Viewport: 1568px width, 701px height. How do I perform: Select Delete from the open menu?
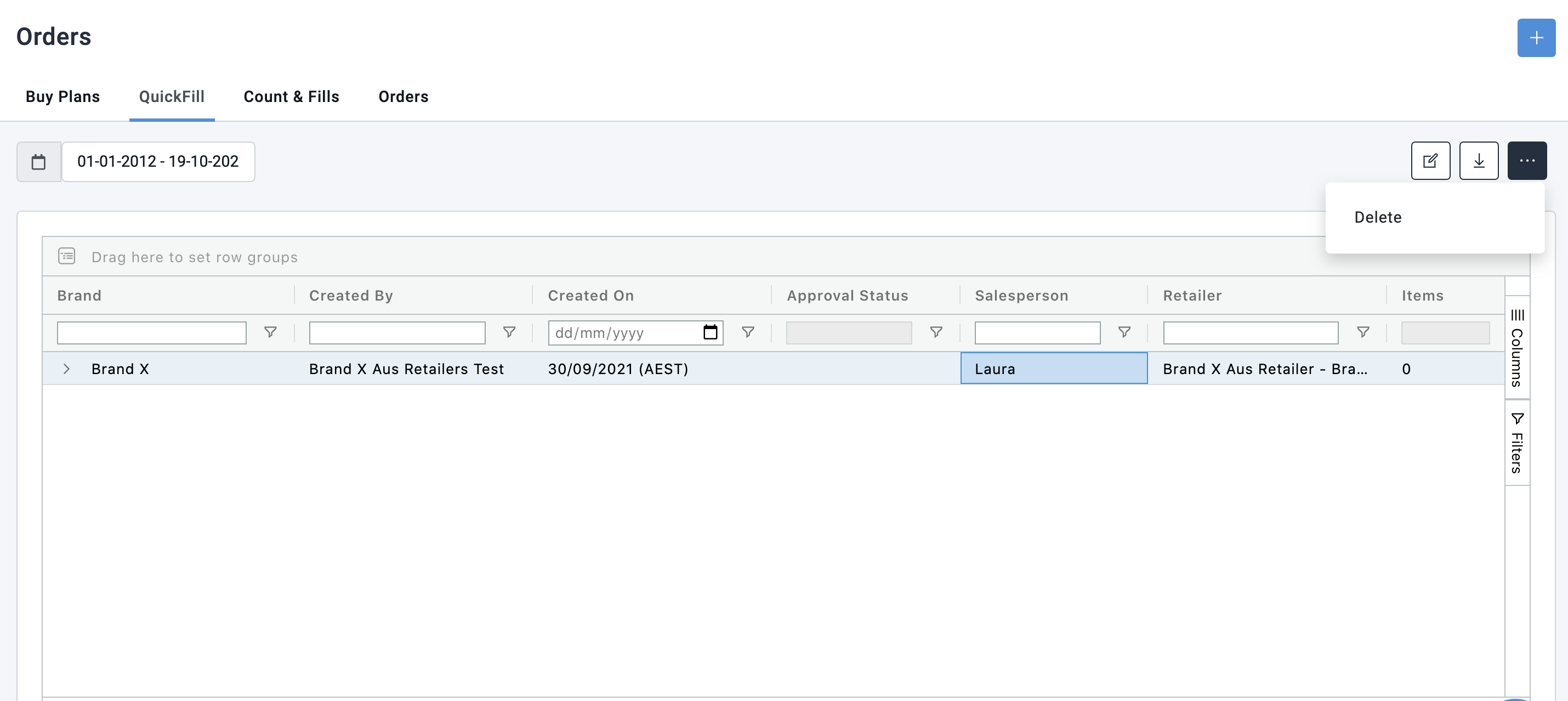point(1378,217)
